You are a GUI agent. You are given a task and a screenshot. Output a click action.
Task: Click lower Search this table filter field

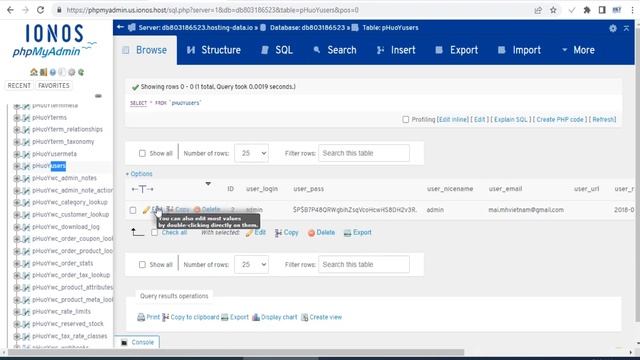tap(364, 265)
